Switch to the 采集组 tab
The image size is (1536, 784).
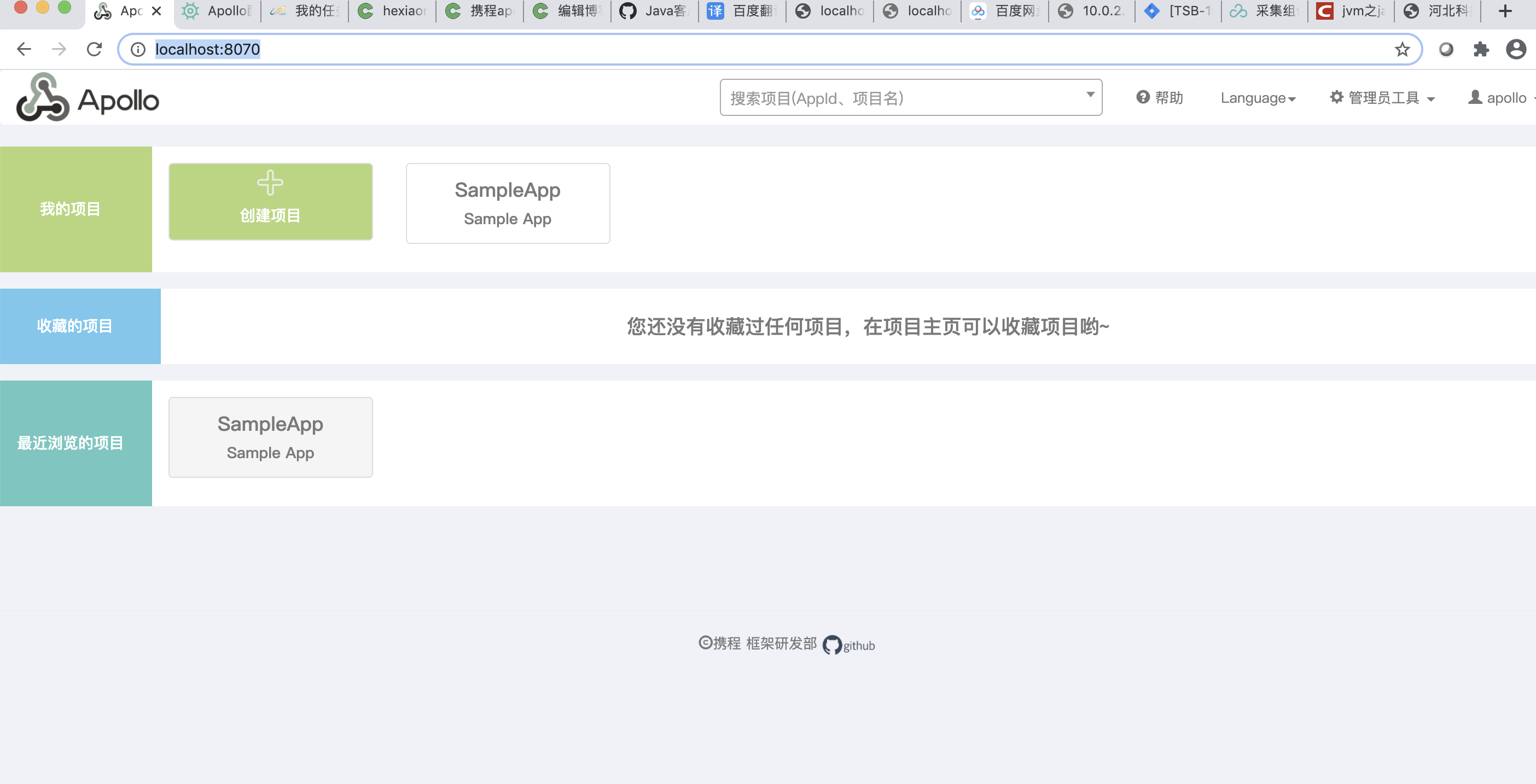pos(1265,11)
